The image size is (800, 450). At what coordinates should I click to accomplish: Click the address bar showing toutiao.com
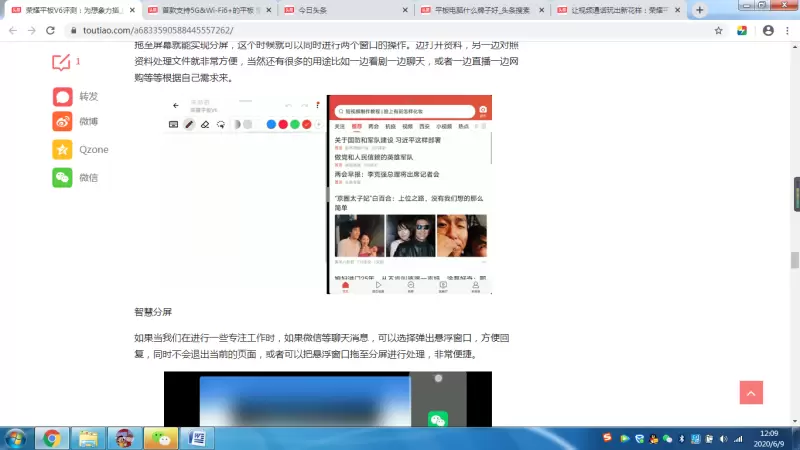(x=400, y=30)
